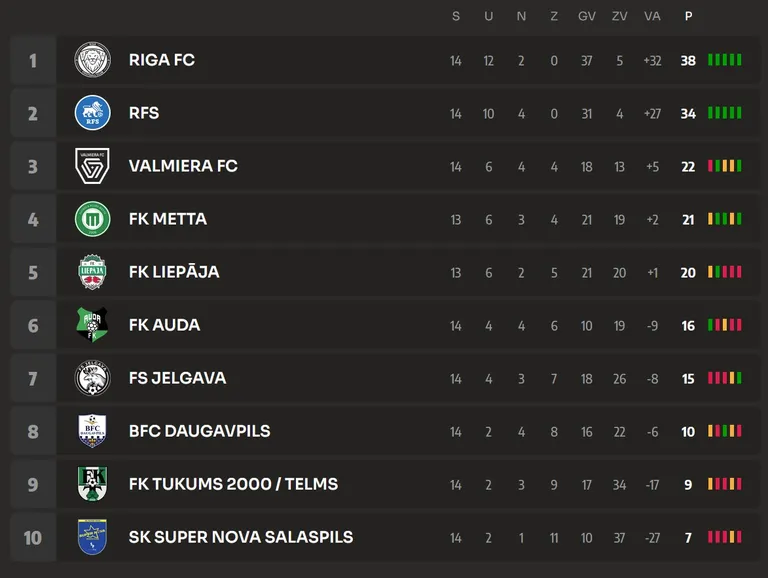The width and height of the screenshot is (768, 578).
Task: Select the rank 6 position cell
Action: [33, 325]
